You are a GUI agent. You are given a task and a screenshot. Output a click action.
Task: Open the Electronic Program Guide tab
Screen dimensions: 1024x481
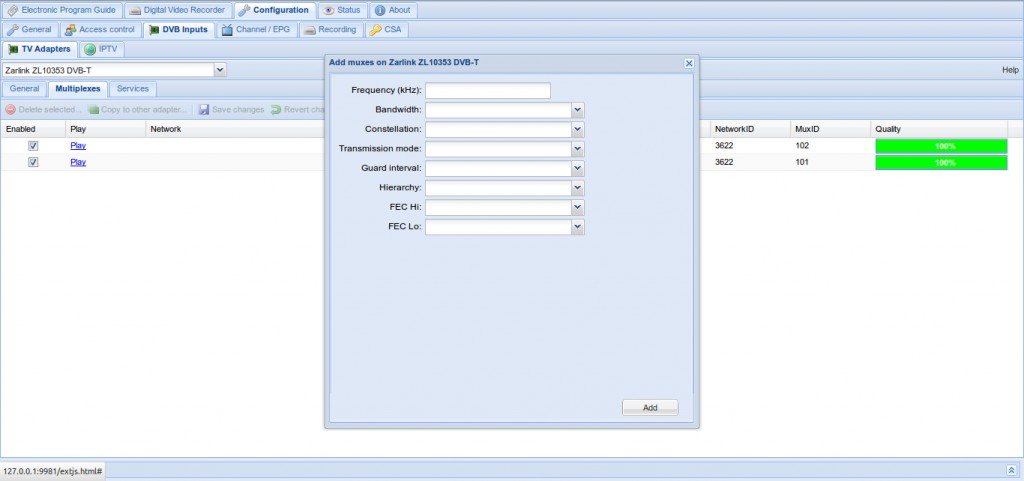point(62,10)
